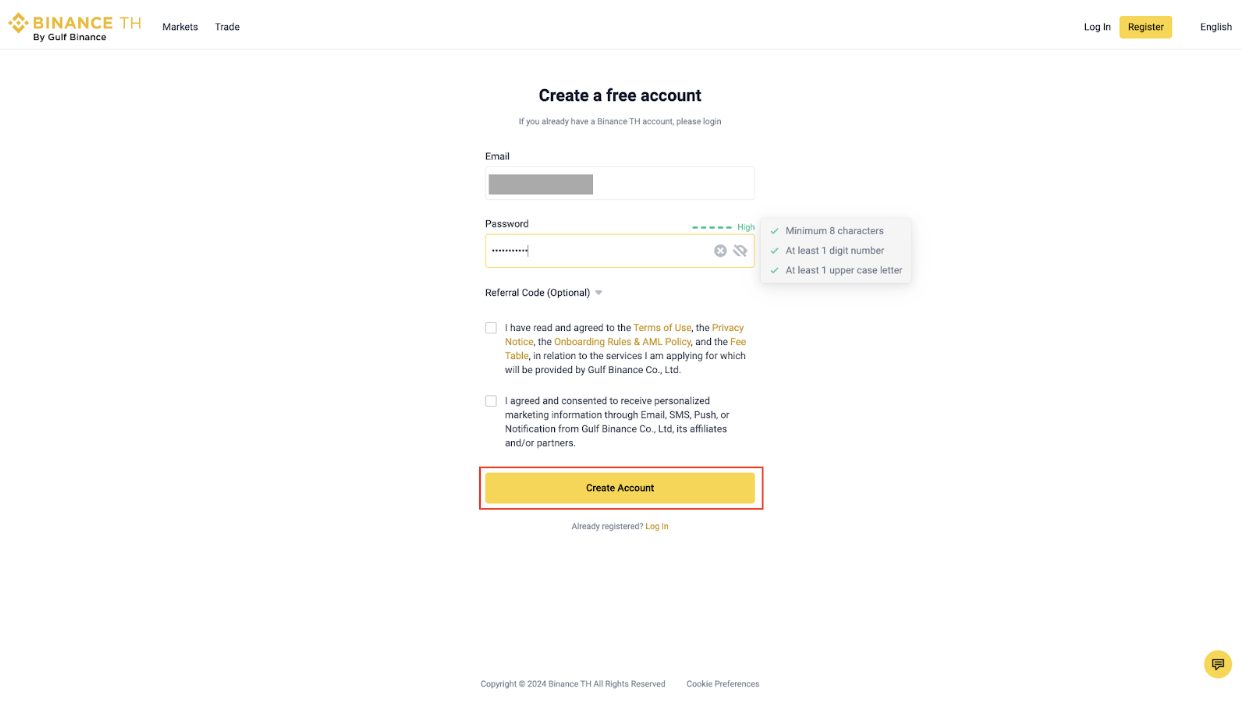The image size is (1254, 718).
Task: Collapse the Referral Code disclosure arrow
Action: click(598, 292)
